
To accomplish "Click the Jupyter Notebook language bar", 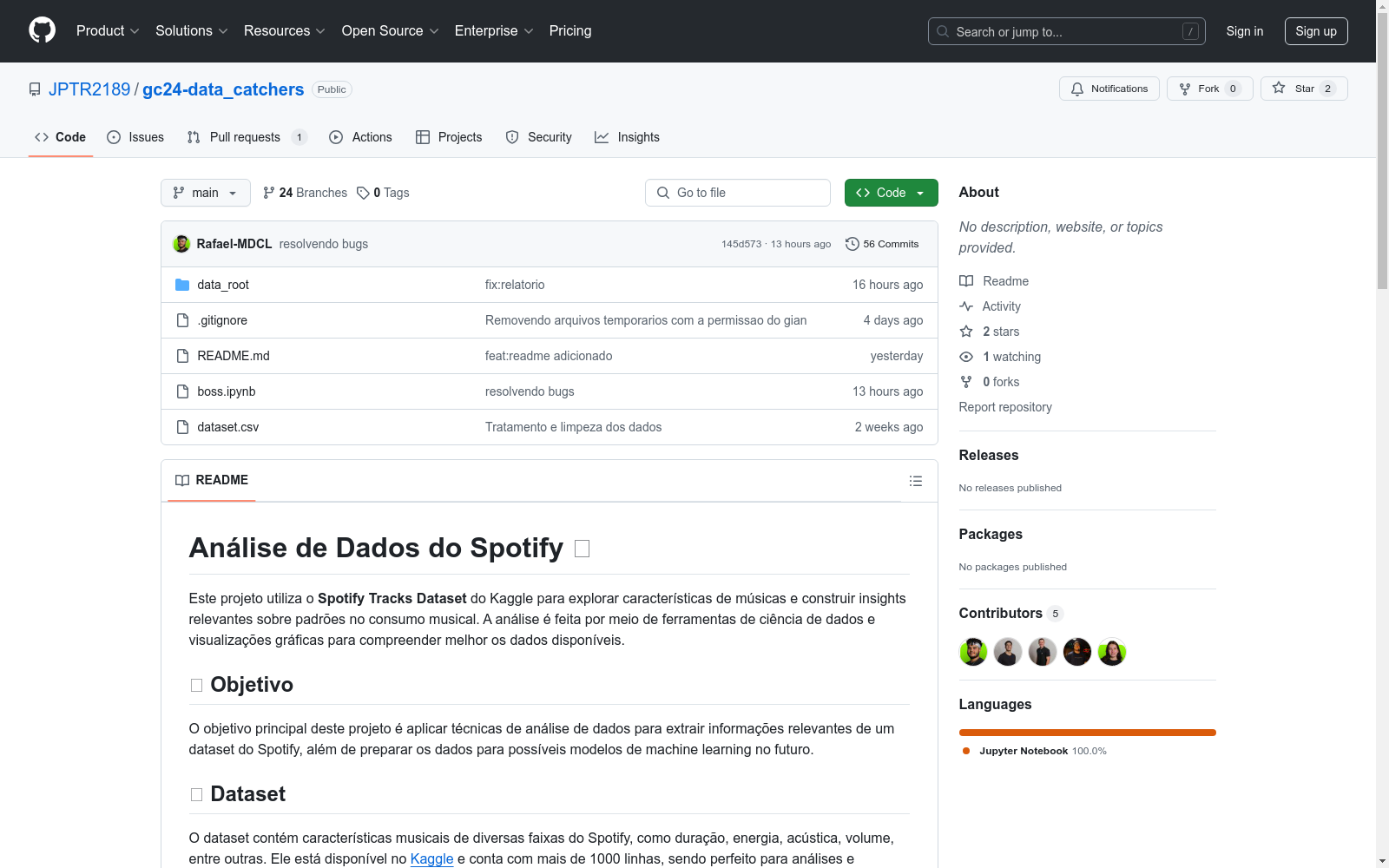I will point(1088,733).
